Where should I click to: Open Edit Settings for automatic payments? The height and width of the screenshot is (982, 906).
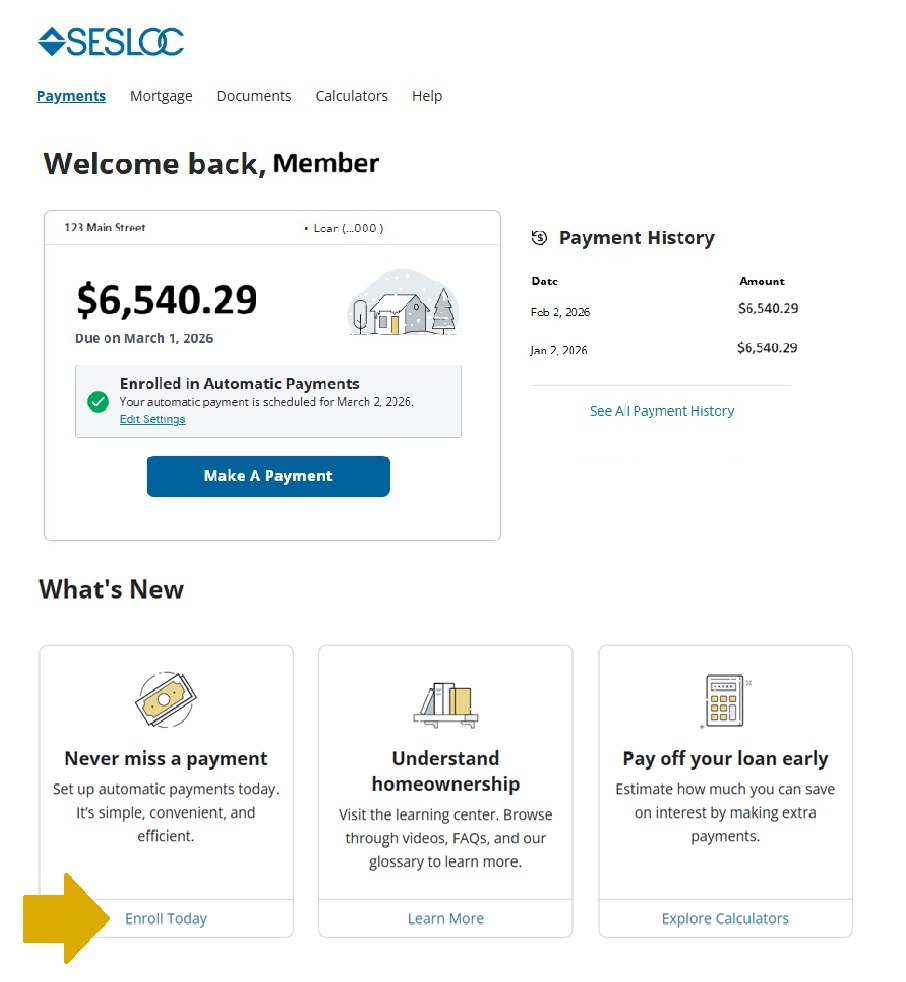click(x=152, y=419)
